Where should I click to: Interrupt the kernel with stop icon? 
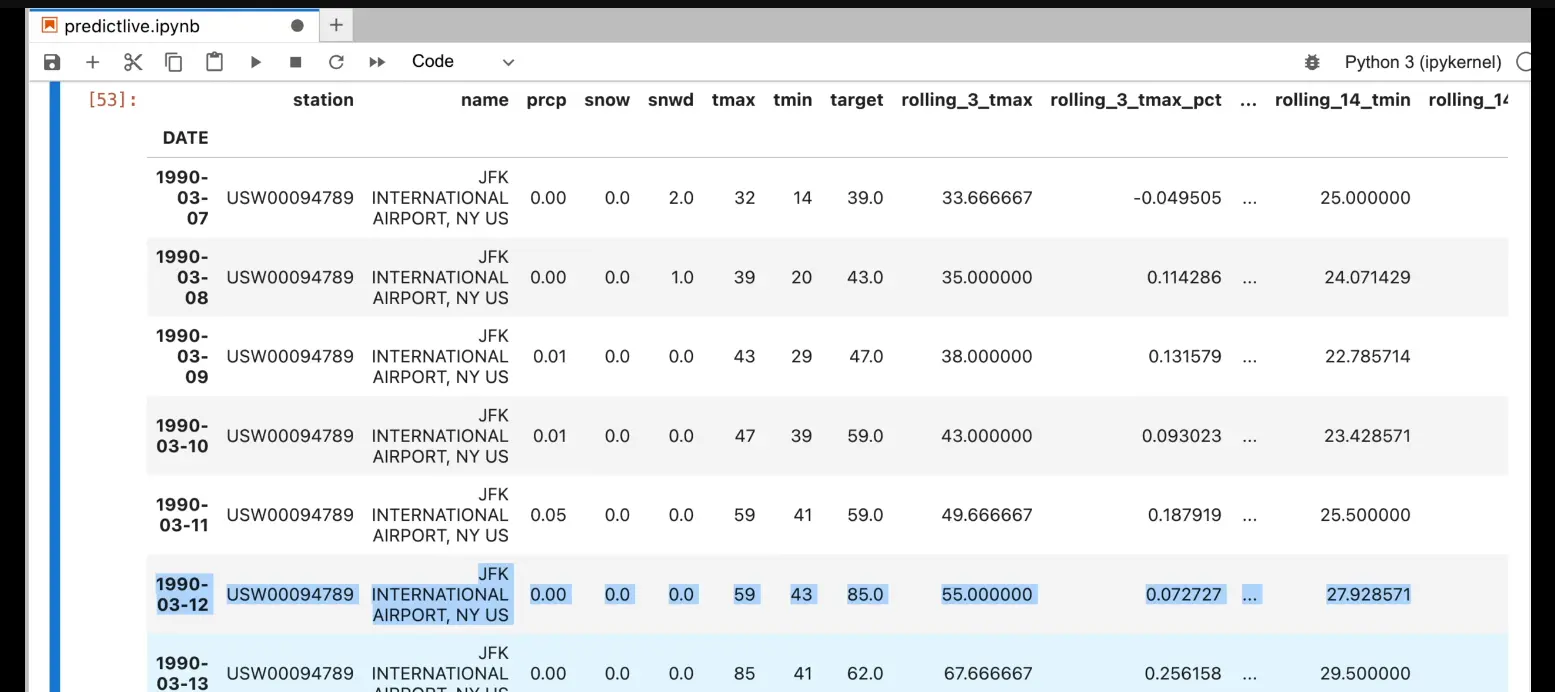coord(295,62)
